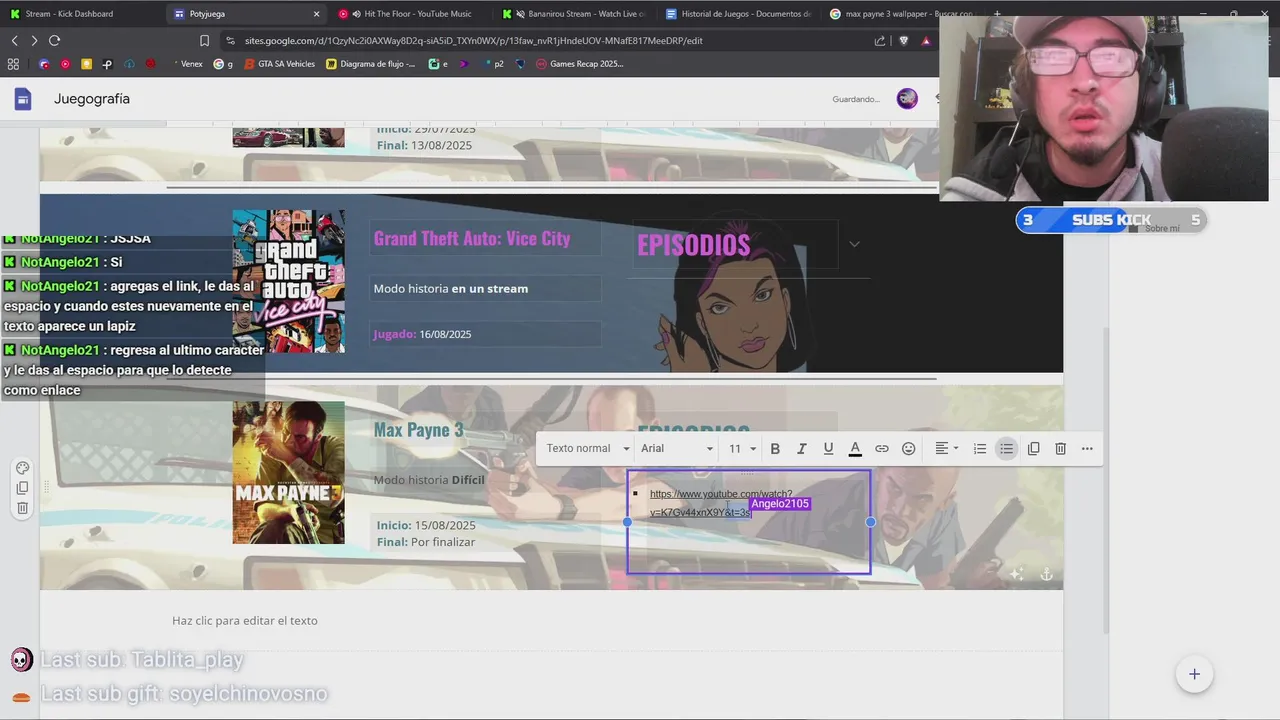Click the insert link icon

coord(882,449)
